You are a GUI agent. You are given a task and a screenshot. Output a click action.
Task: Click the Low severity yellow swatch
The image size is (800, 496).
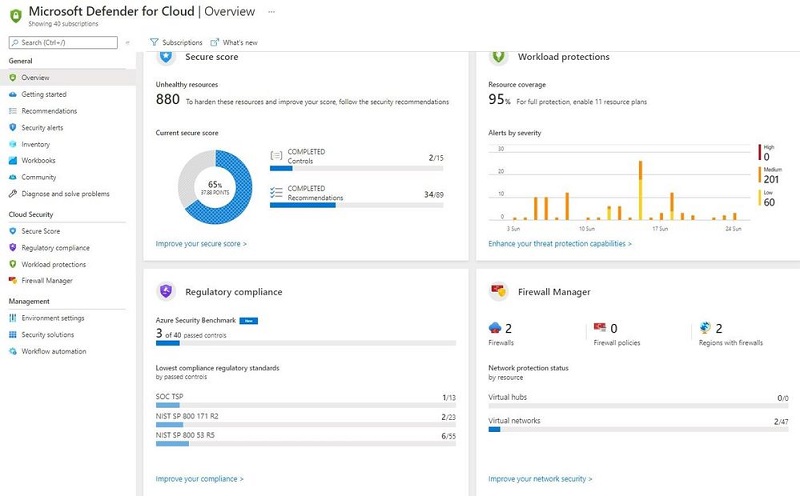[x=760, y=198]
